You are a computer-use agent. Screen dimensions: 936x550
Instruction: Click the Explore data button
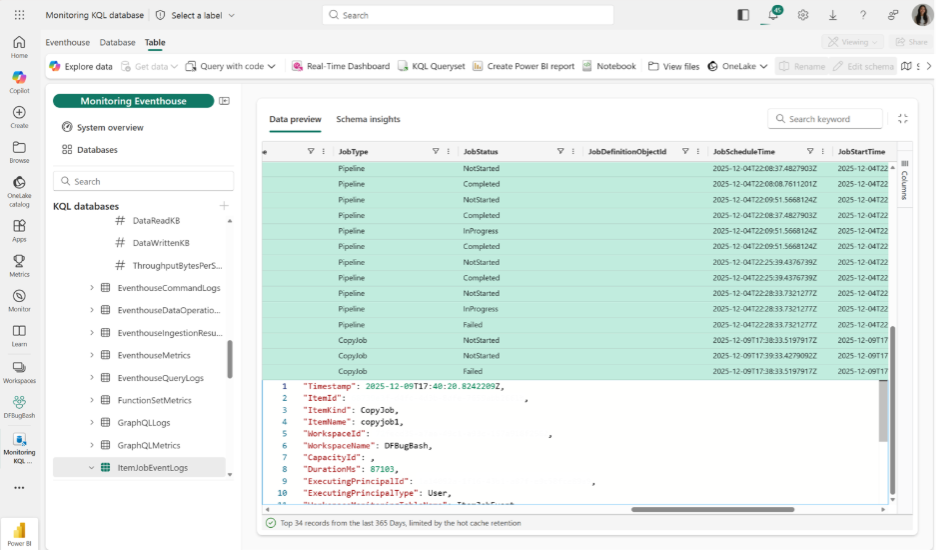[81, 66]
